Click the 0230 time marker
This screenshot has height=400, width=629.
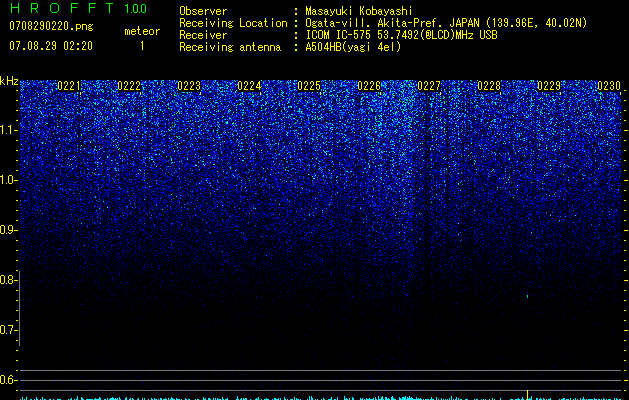coord(609,86)
